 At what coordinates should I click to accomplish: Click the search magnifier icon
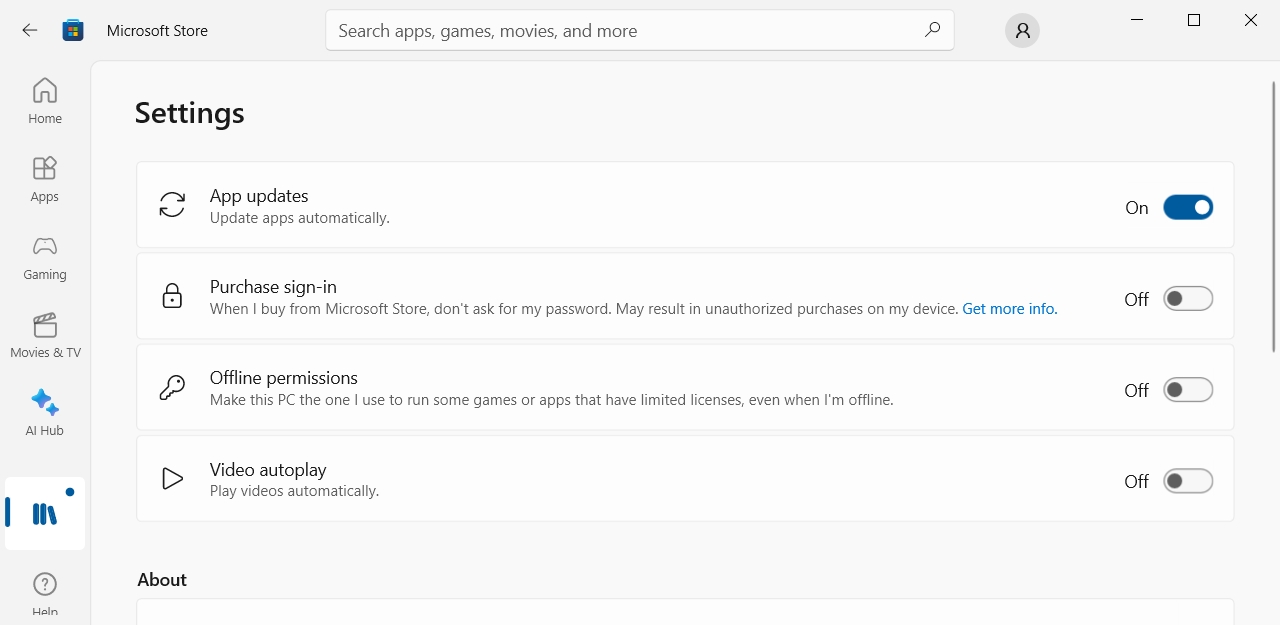tap(932, 30)
